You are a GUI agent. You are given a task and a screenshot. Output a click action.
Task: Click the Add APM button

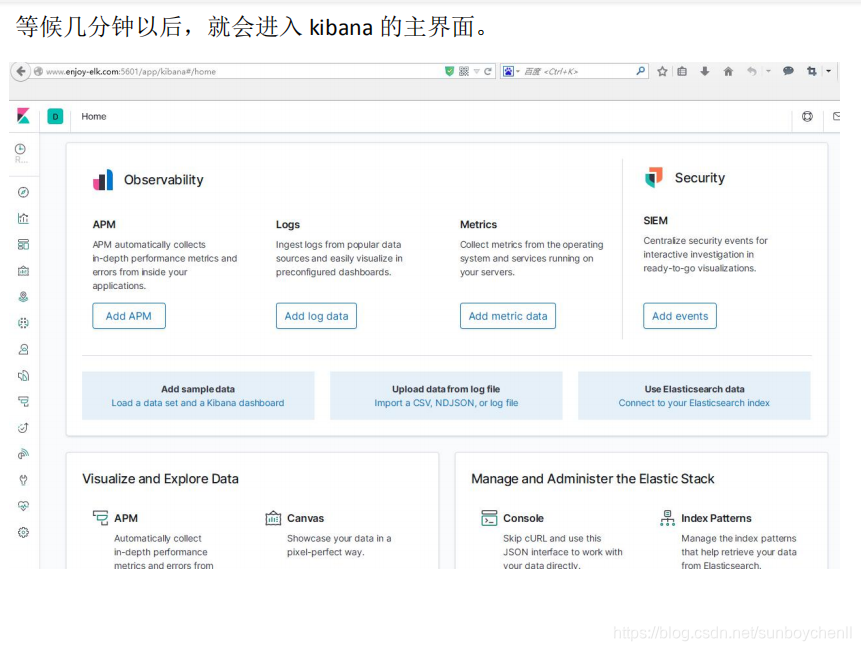[x=128, y=316]
